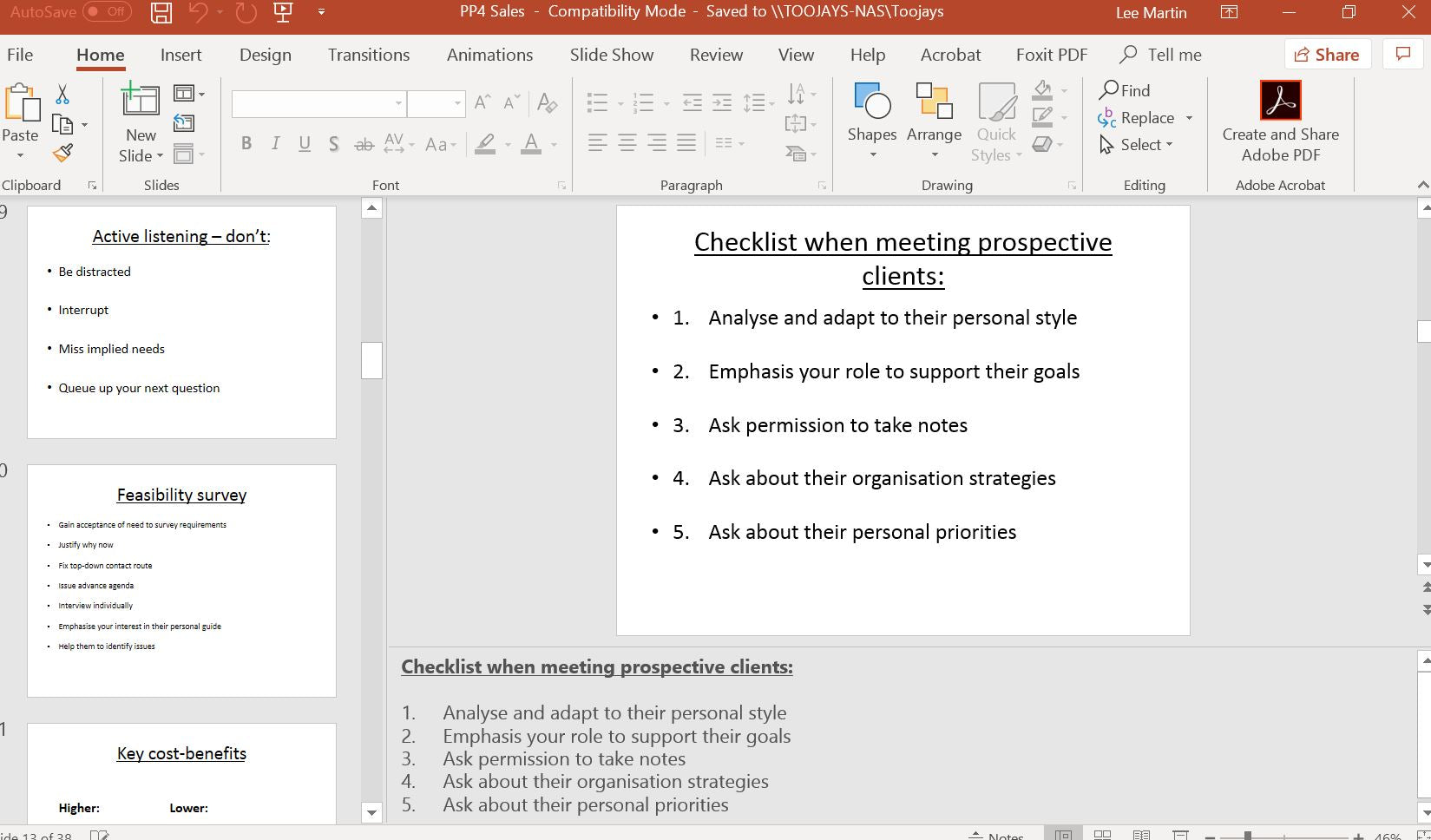Click the Undo arrow icon
The width and height of the screenshot is (1431, 840).
pyautogui.click(x=199, y=12)
